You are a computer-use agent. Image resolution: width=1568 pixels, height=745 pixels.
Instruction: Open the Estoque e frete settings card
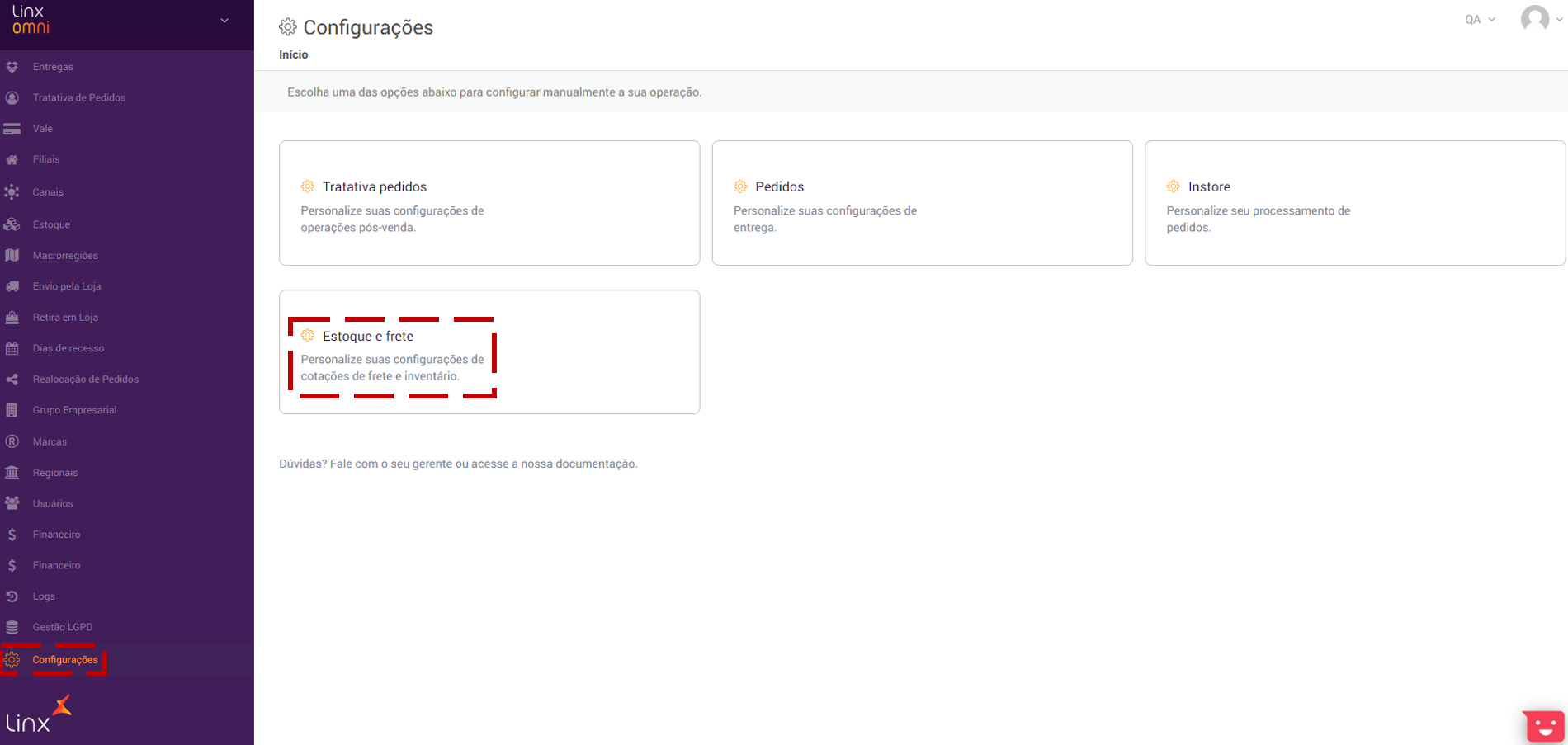tap(489, 352)
